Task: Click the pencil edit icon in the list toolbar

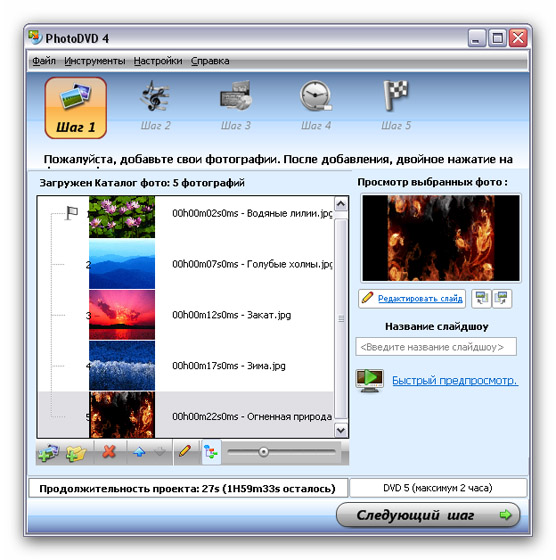Action: pos(185,451)
